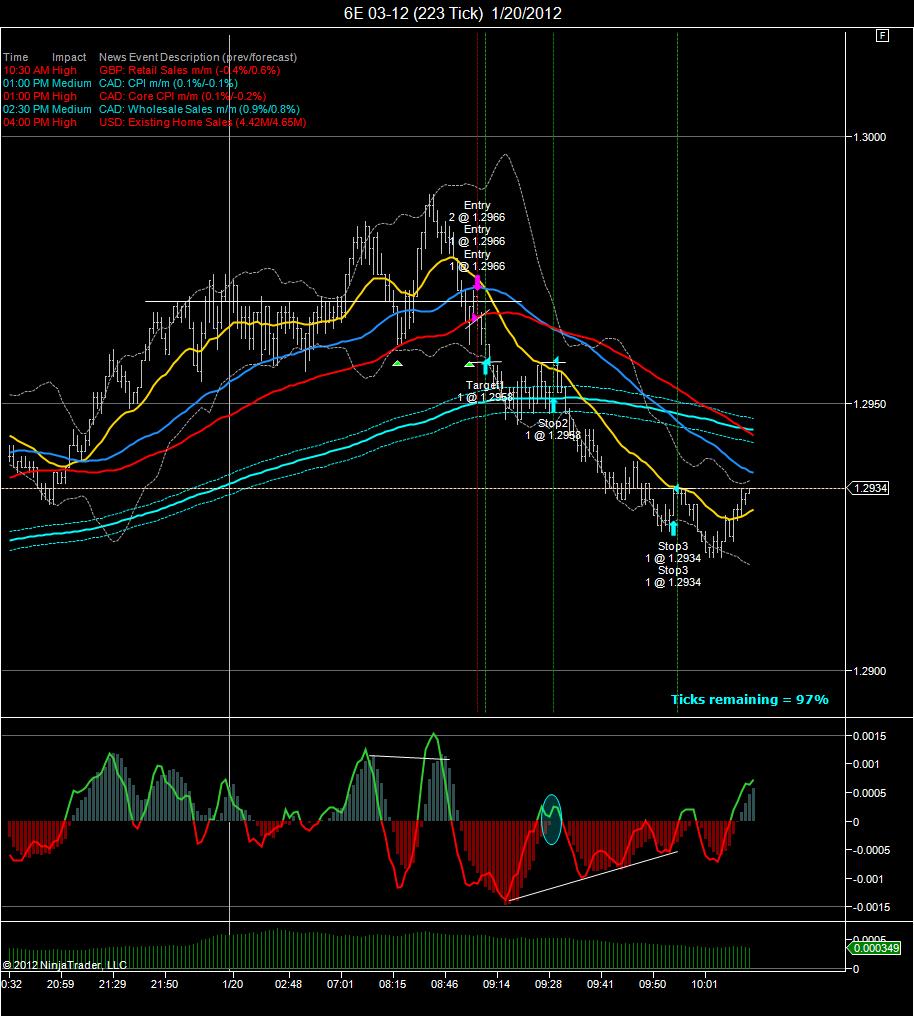Image resolution: width=914 pixels, height=1017 pixels.
Task: Click the F icon in the chart corner
Action: (882, 36)
